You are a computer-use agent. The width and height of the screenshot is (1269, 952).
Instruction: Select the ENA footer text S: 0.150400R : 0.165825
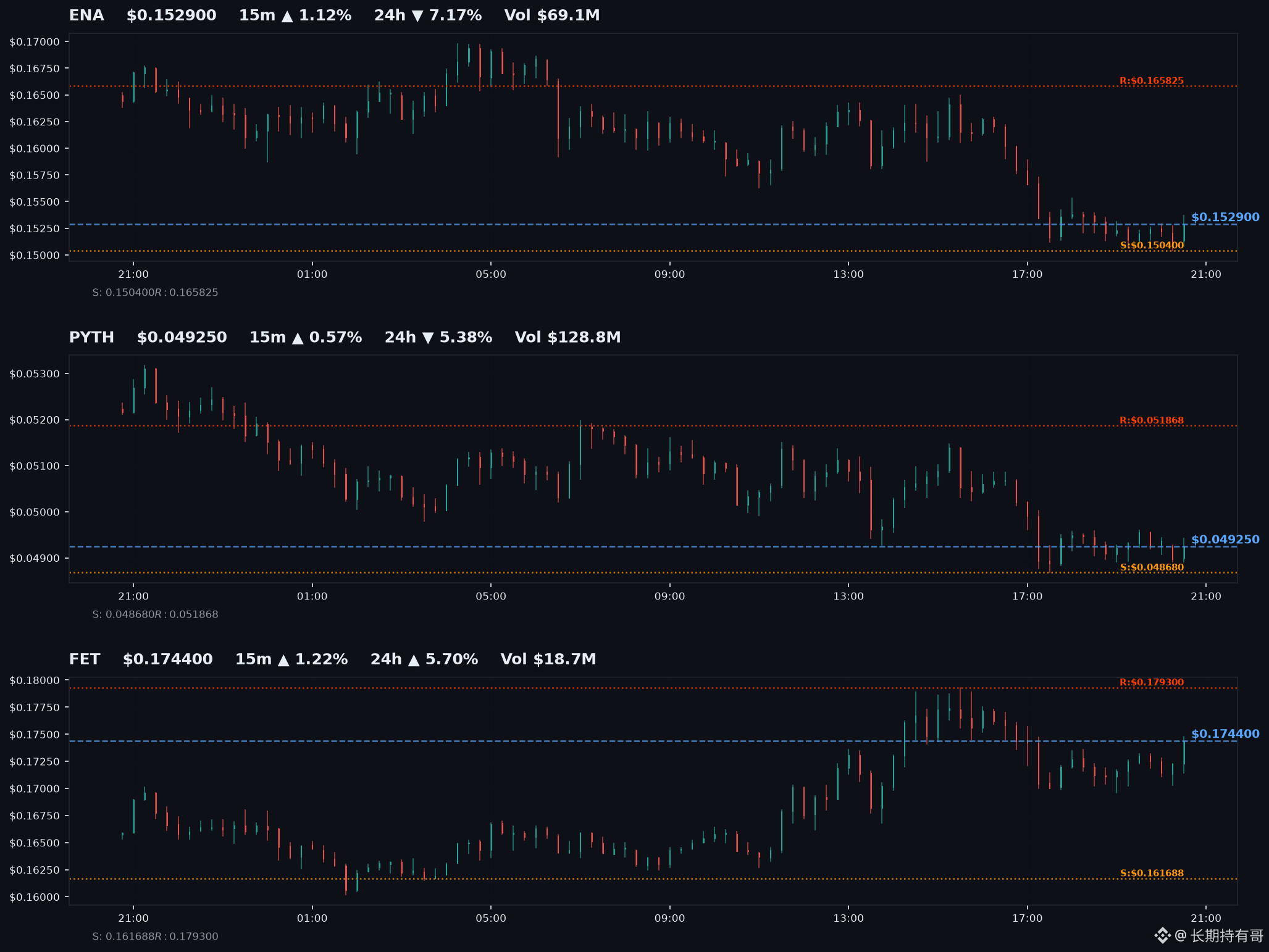tap(155, 293)
